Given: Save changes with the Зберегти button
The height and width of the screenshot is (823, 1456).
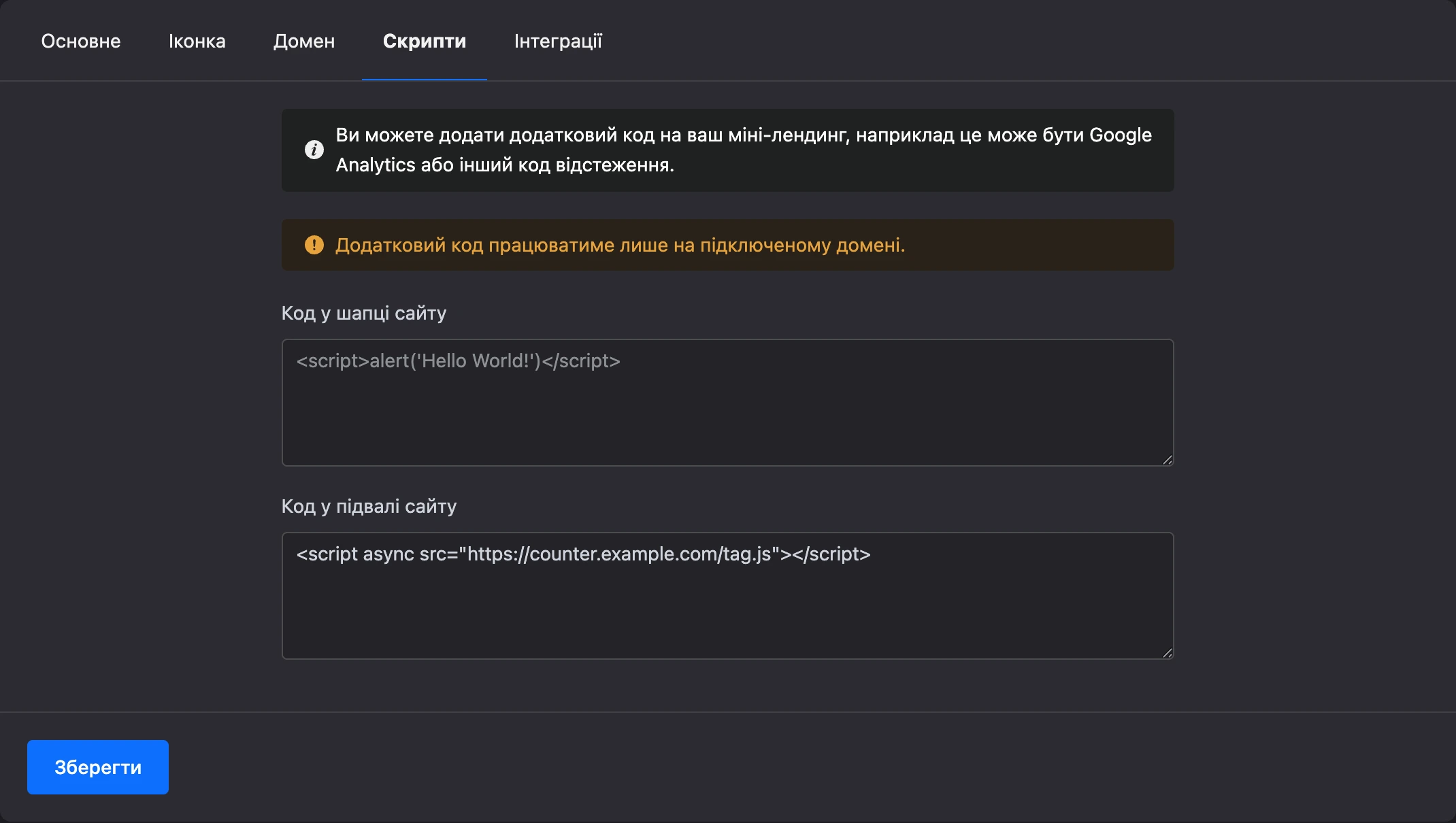Looking at the screenshot, I should (98, 767).
